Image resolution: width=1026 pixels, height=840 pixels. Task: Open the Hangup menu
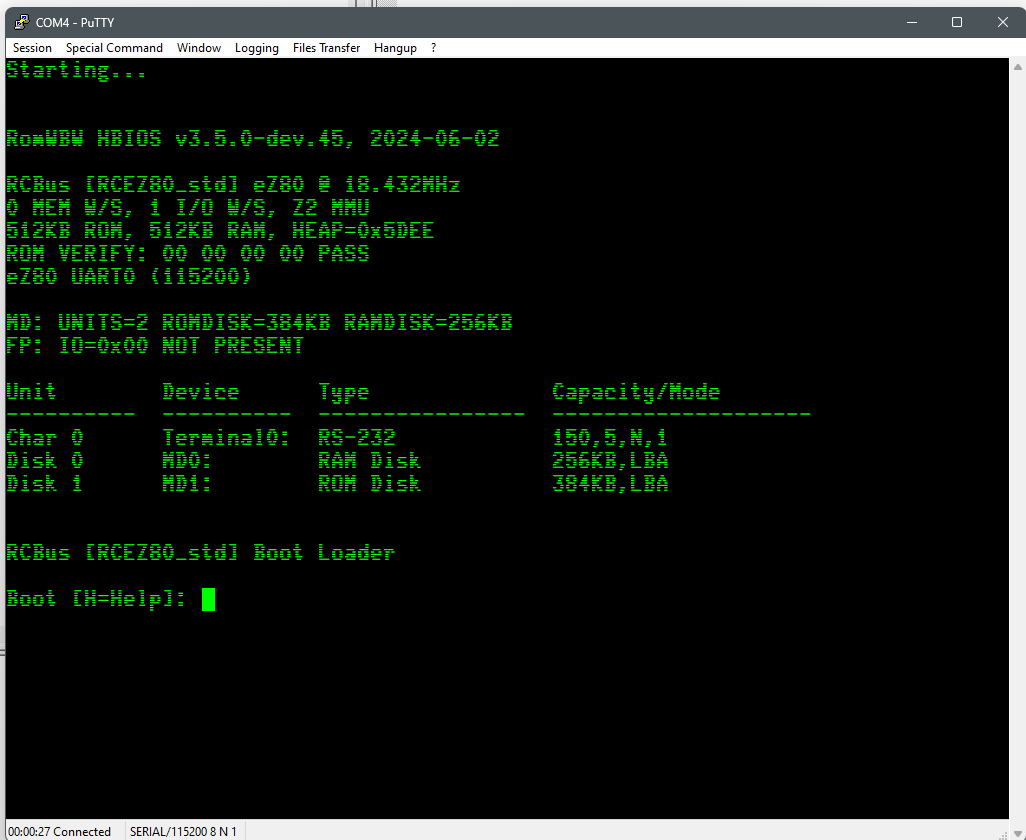[x=395, y=48]
